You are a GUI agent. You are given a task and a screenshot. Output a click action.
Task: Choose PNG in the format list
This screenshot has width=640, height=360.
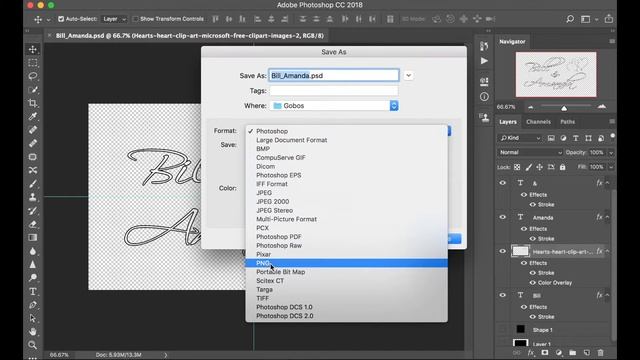(346, 263)
